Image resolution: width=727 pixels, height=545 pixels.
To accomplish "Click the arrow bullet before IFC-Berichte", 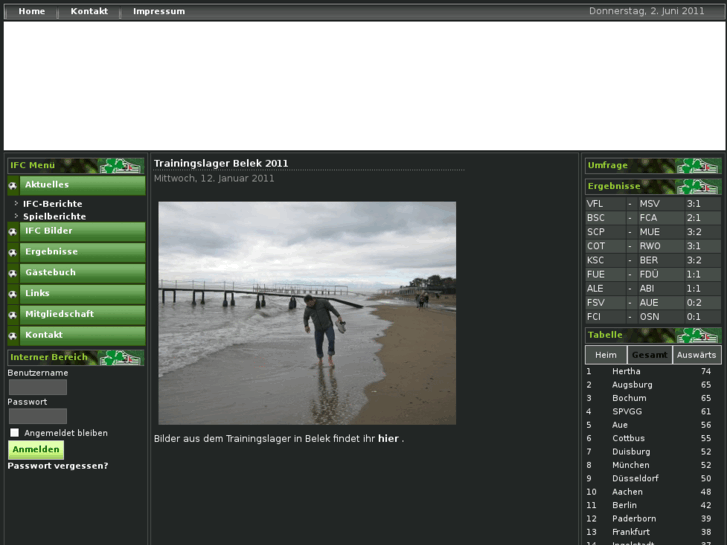I will click(x=16, y=203).
